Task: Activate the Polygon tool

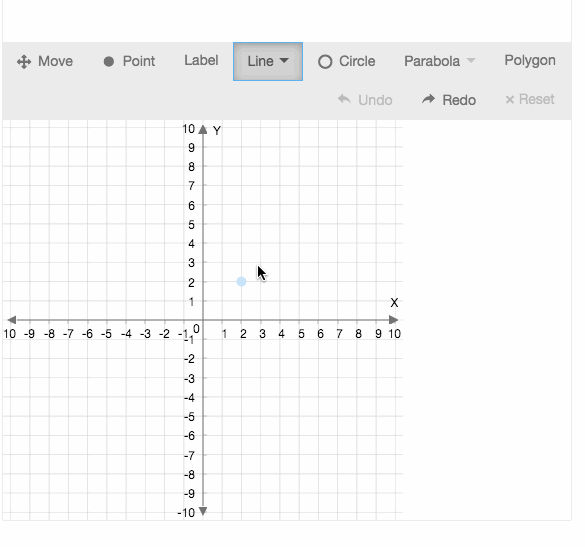Action: click(530, 60)
